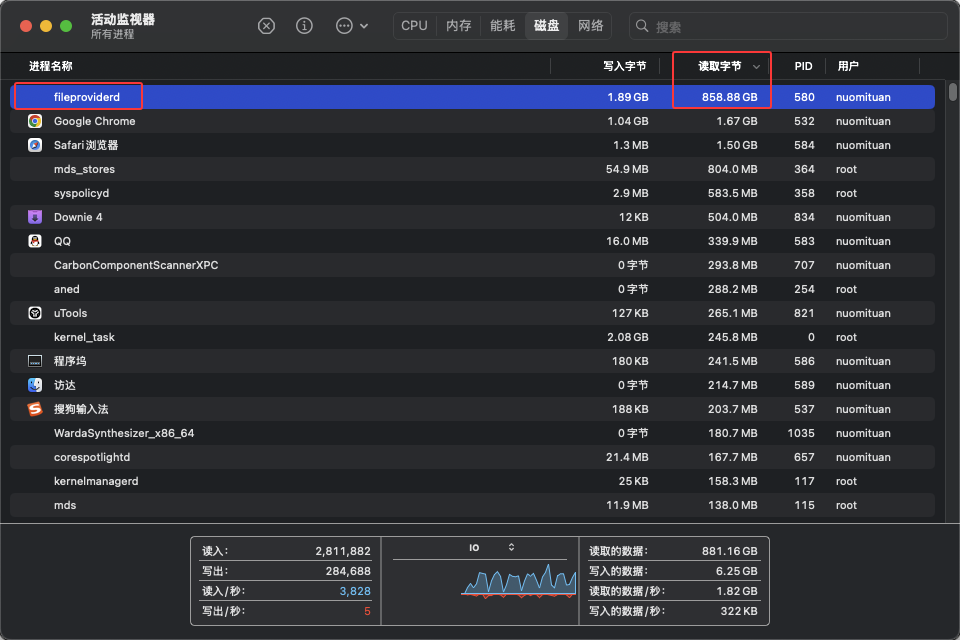
Task: Click the Google Chrome process icon
Action: pos(35,121)
